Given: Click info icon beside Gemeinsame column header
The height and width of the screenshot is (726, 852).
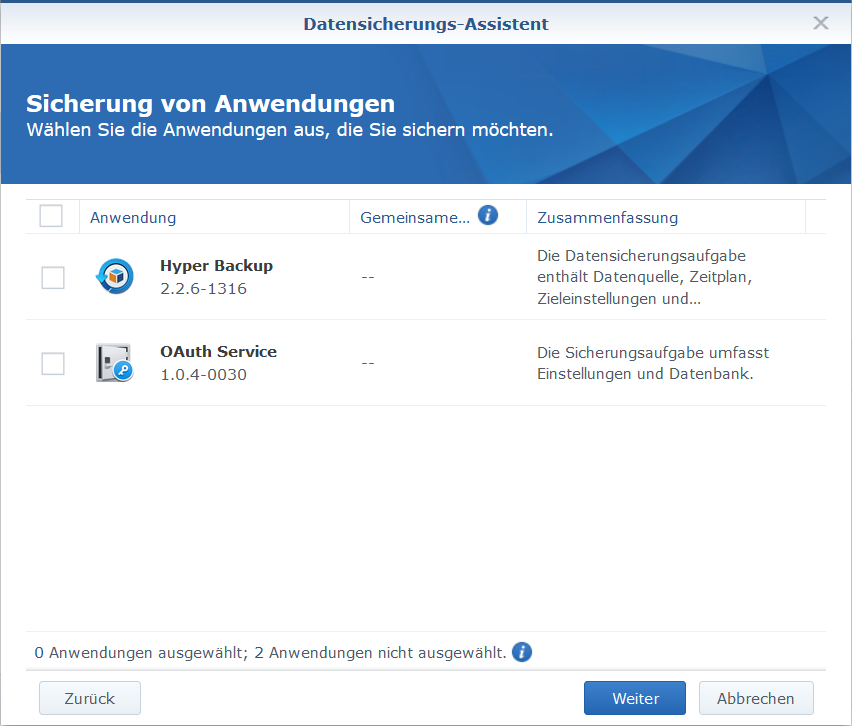Looking at the screenshot, I should [488, 216].
